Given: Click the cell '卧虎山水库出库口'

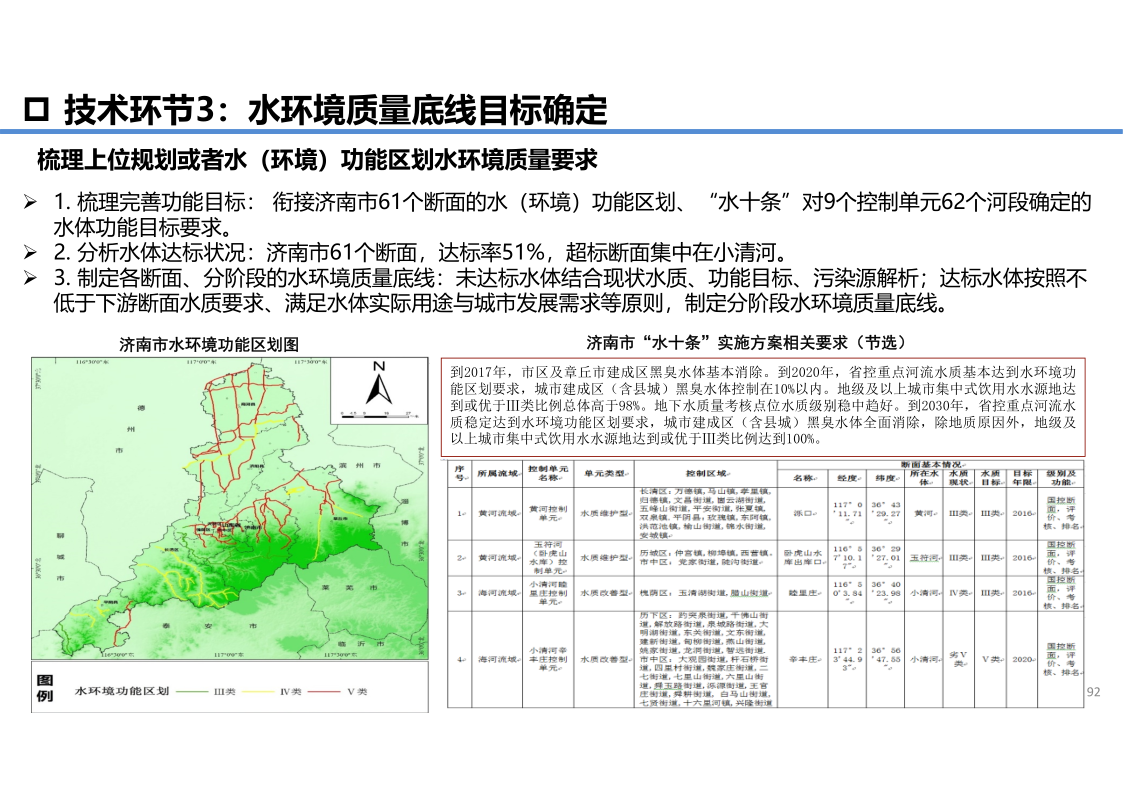Looking at the screenshot, I should [803, 557].
